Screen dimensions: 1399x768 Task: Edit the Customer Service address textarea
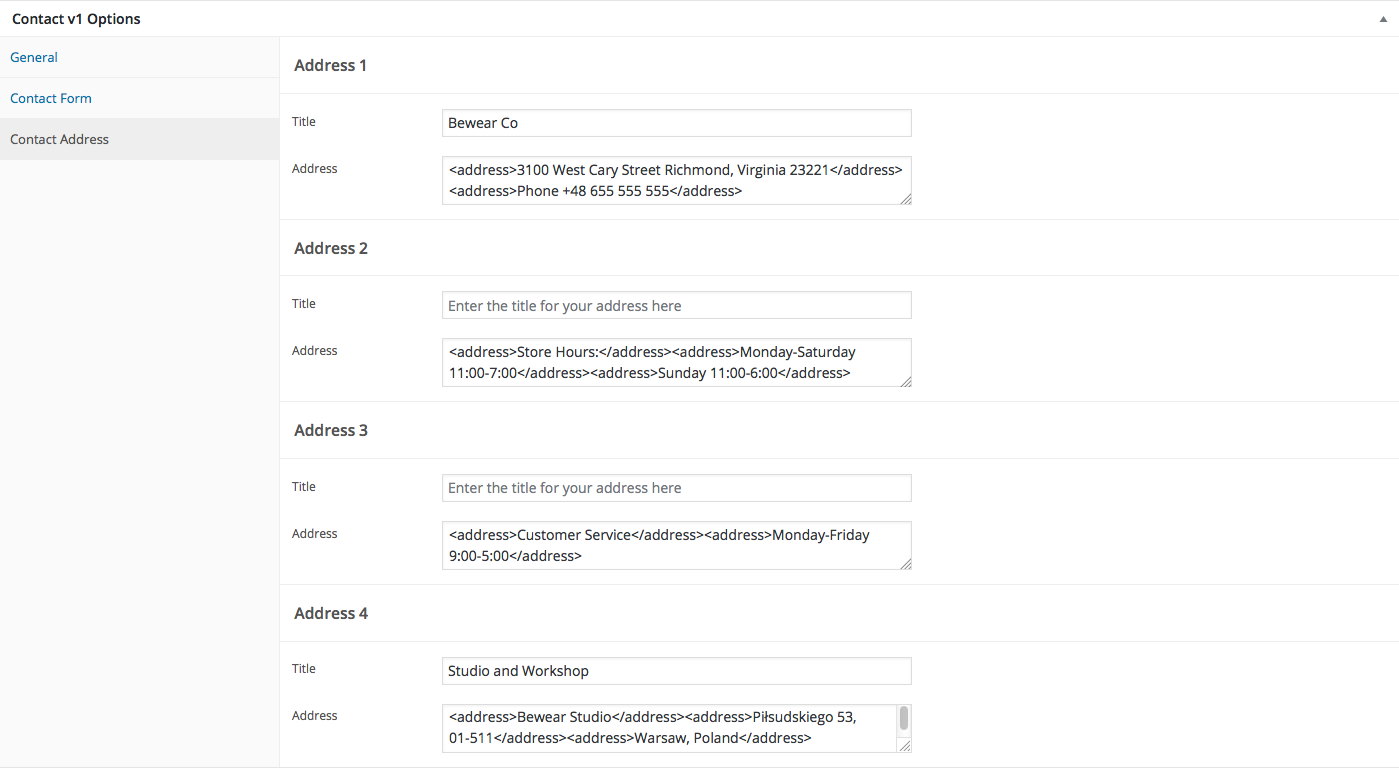click(x=677, y=545)
